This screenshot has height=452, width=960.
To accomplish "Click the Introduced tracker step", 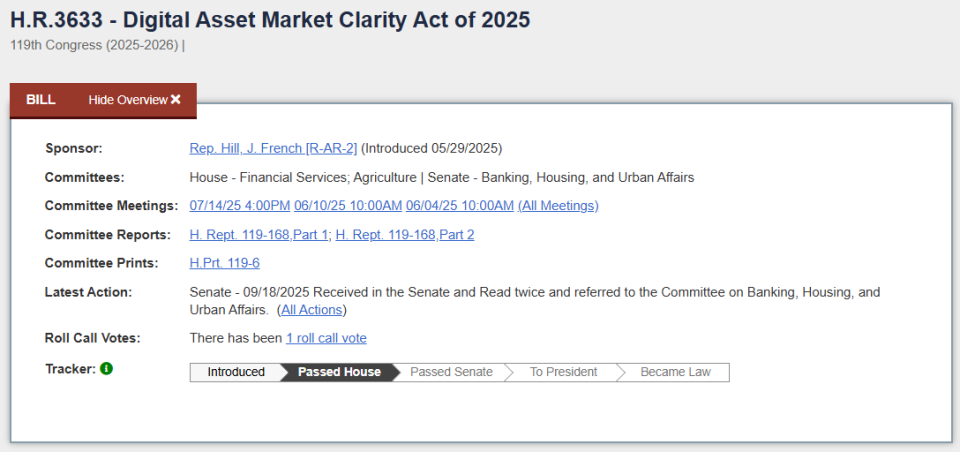I will click(236, 372).
